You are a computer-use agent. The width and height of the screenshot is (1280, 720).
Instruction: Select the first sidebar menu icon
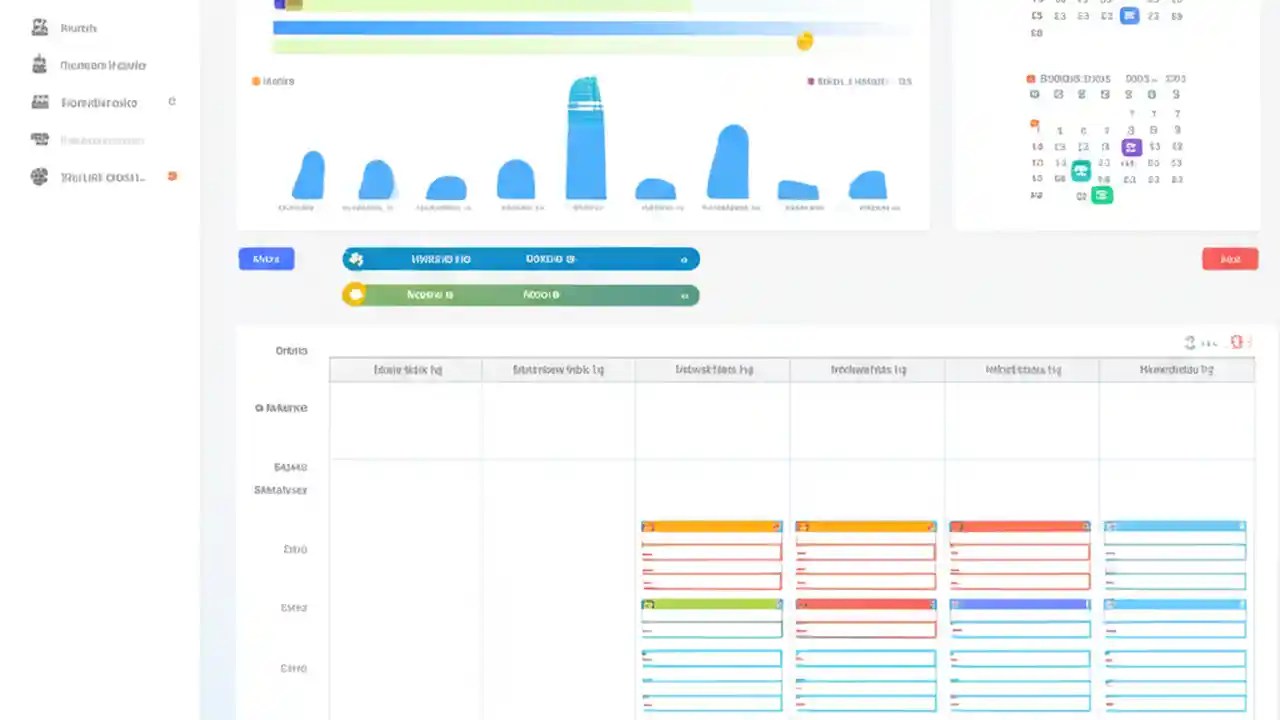(x=40, y=27)
